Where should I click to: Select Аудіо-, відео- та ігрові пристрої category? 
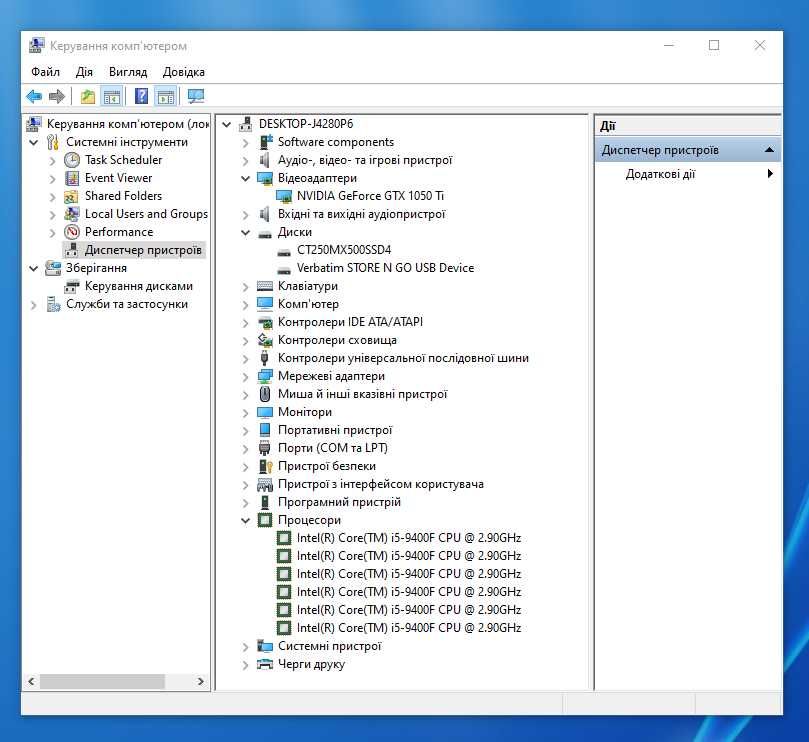365,160
